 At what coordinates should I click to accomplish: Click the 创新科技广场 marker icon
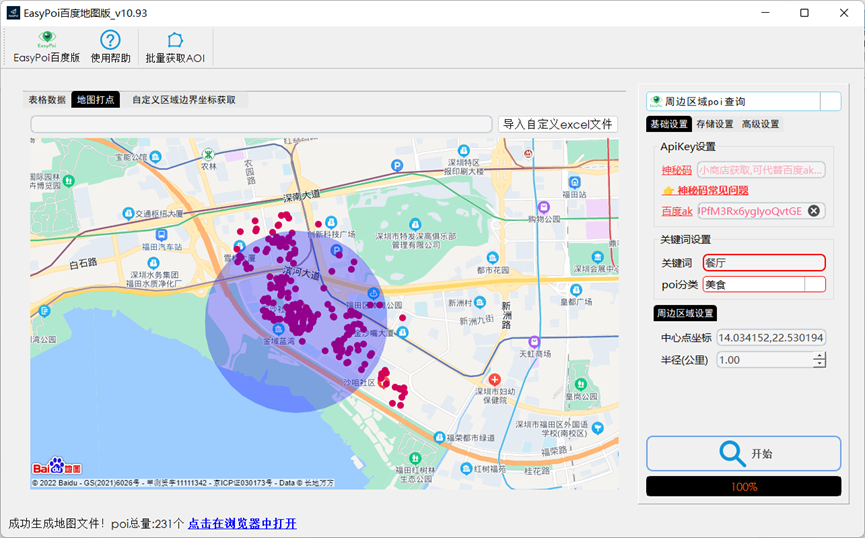pyautogui.click(x=331, y=222)
